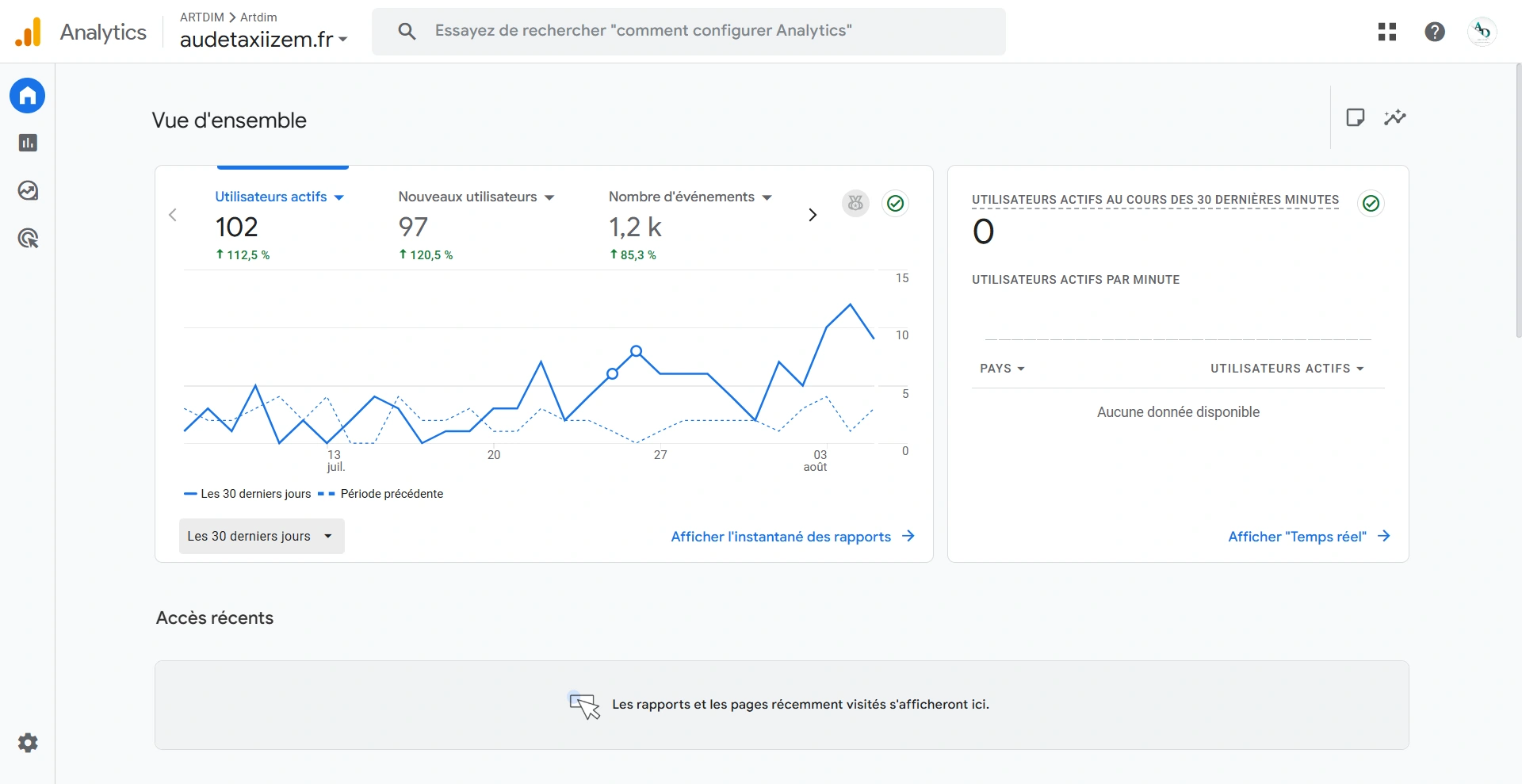
Task: Click Les 30 derniers jours legend entry
Action: click(x=247, y=494)
